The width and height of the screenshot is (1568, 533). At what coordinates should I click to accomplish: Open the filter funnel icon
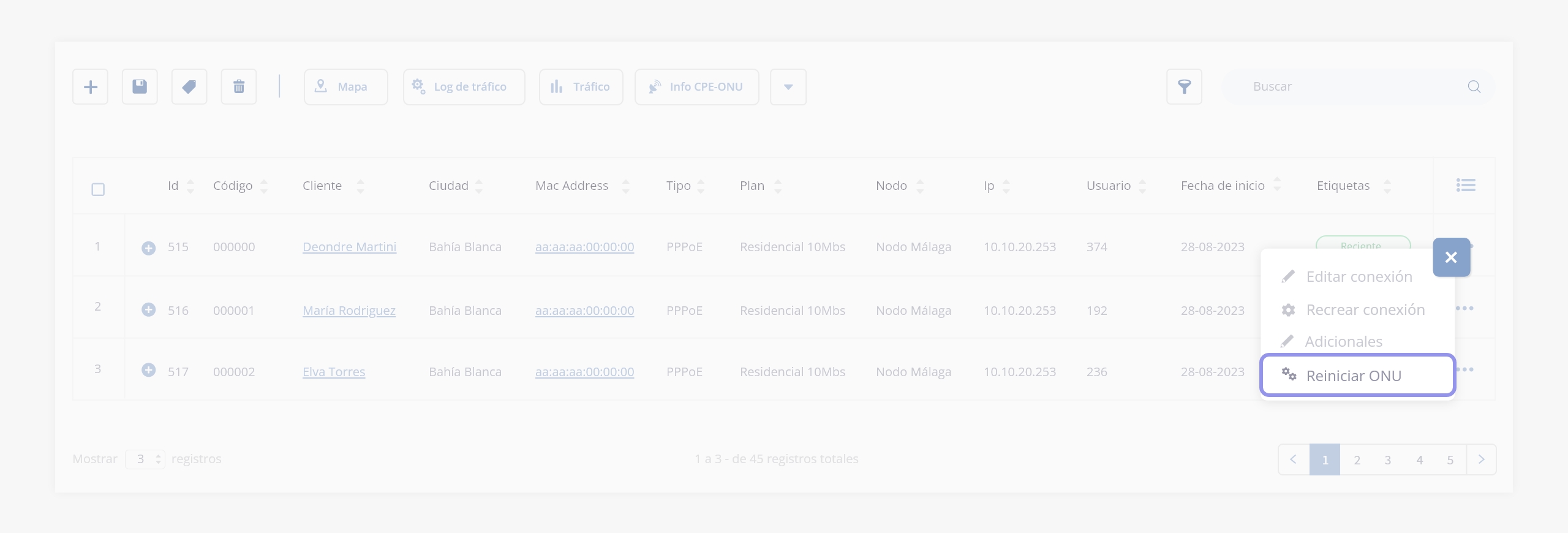[1184, 87]
